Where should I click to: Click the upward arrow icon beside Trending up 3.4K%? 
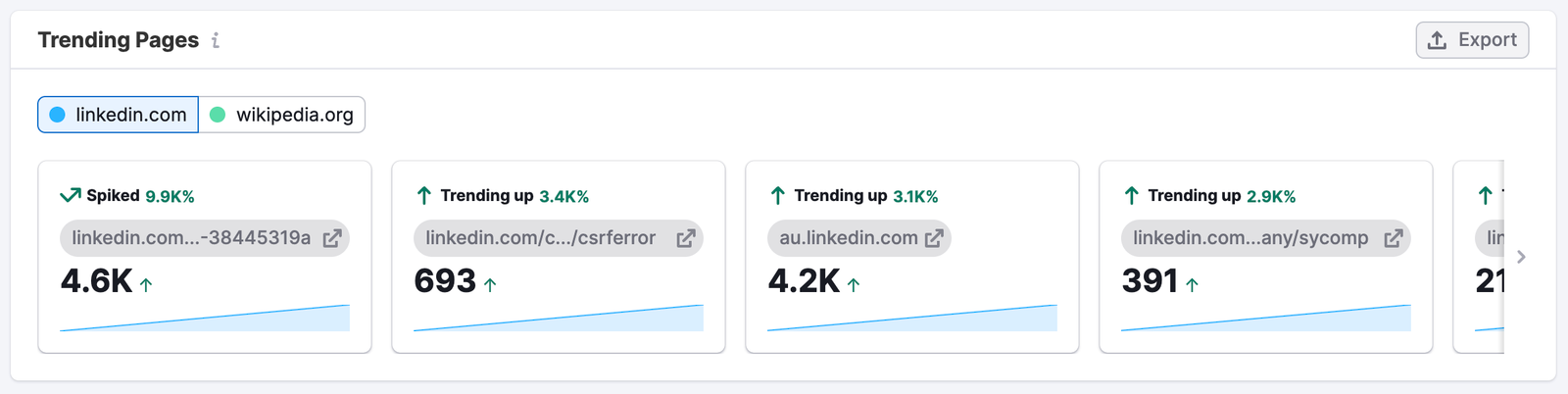coord(424,195)
